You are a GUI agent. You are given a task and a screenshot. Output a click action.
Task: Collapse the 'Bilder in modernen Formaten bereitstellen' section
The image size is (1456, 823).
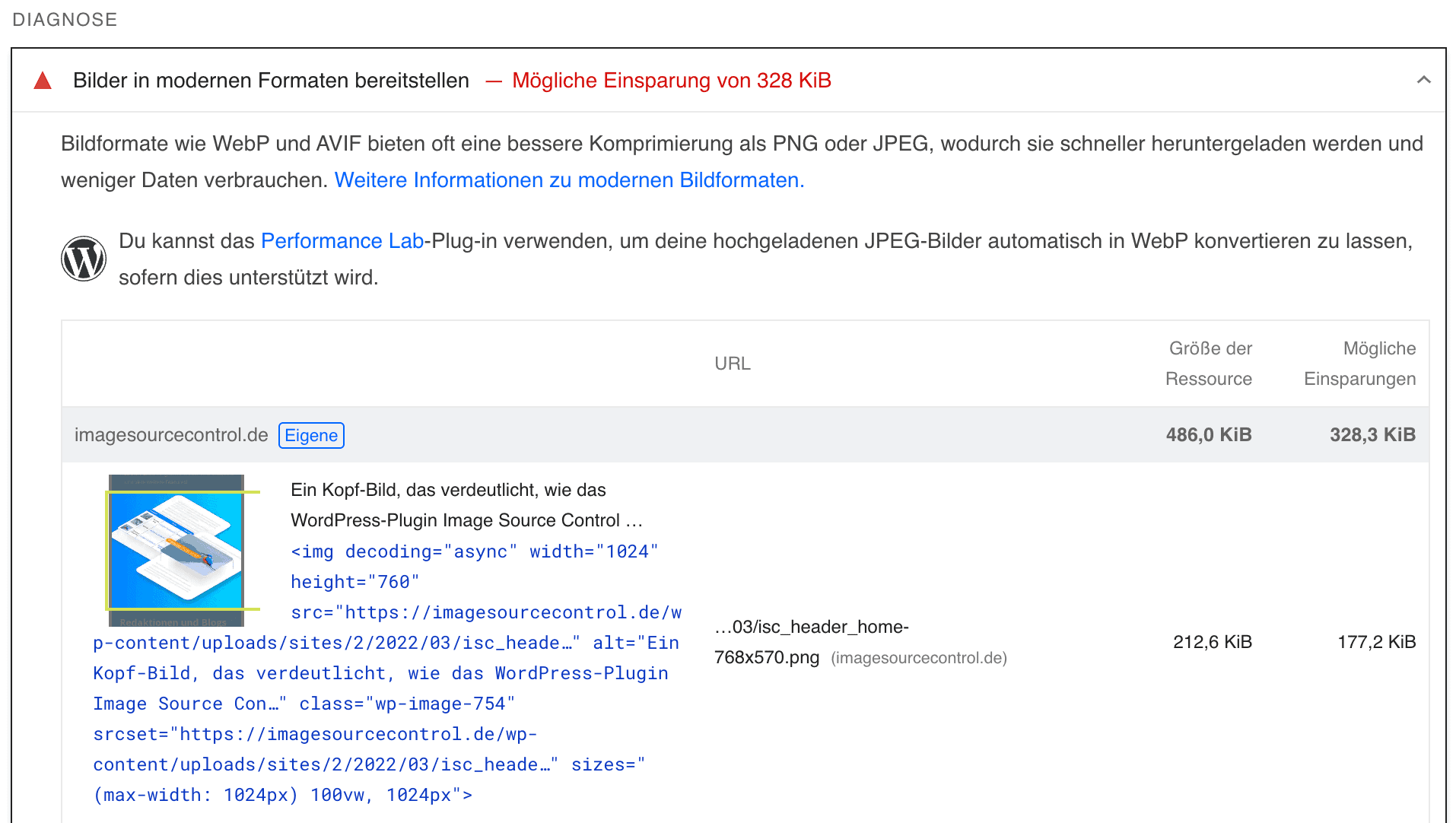click(x=1424, y=79)
